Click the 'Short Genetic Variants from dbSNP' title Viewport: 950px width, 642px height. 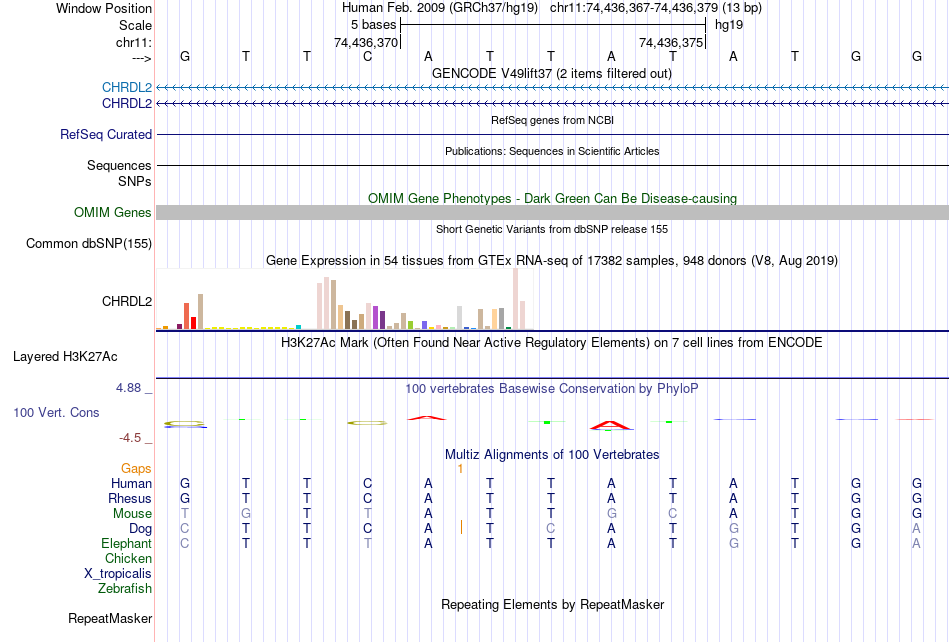pos(552,230)
